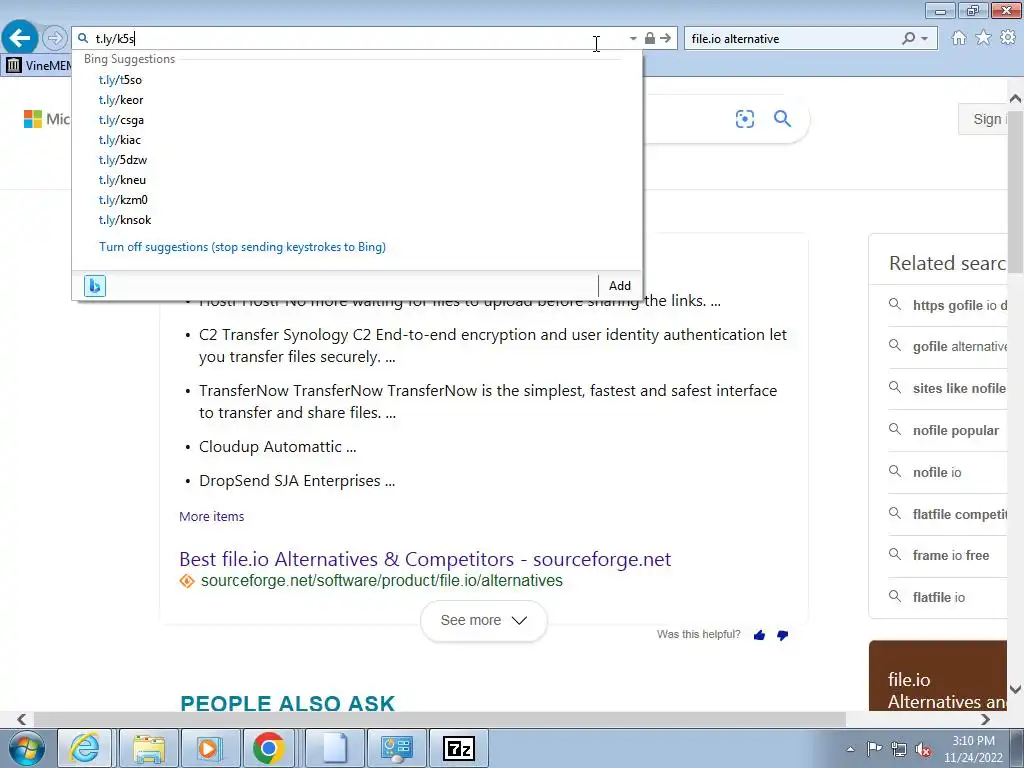Open the search provider dropdown arrow
The image size is (1024, 768).
point(924,39)
